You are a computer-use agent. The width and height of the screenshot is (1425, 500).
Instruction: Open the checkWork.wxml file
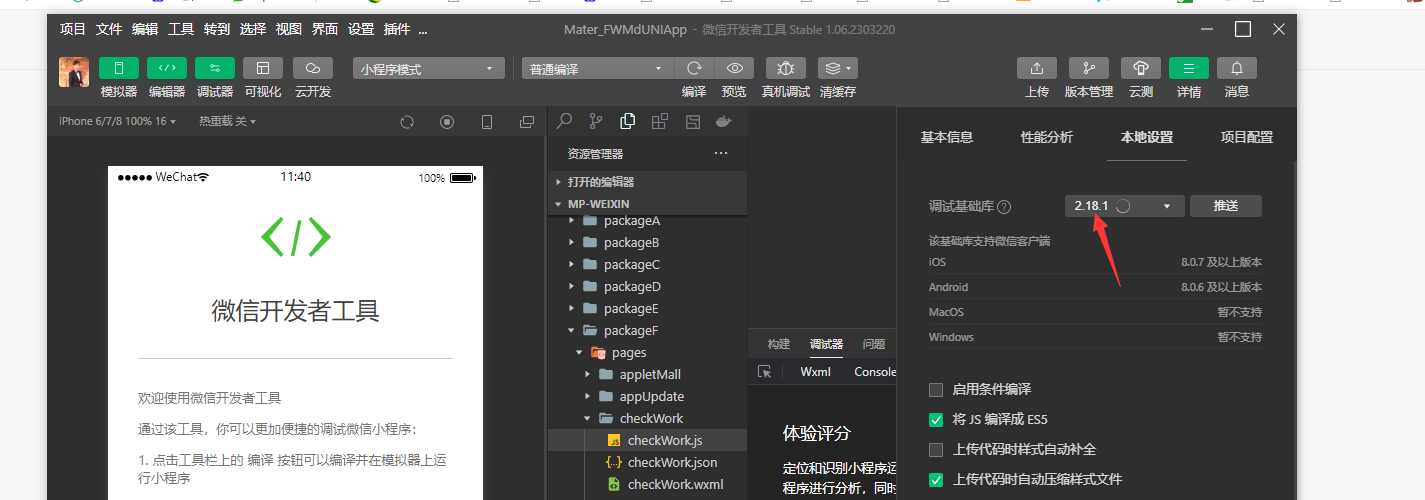(x=647, y=484)
